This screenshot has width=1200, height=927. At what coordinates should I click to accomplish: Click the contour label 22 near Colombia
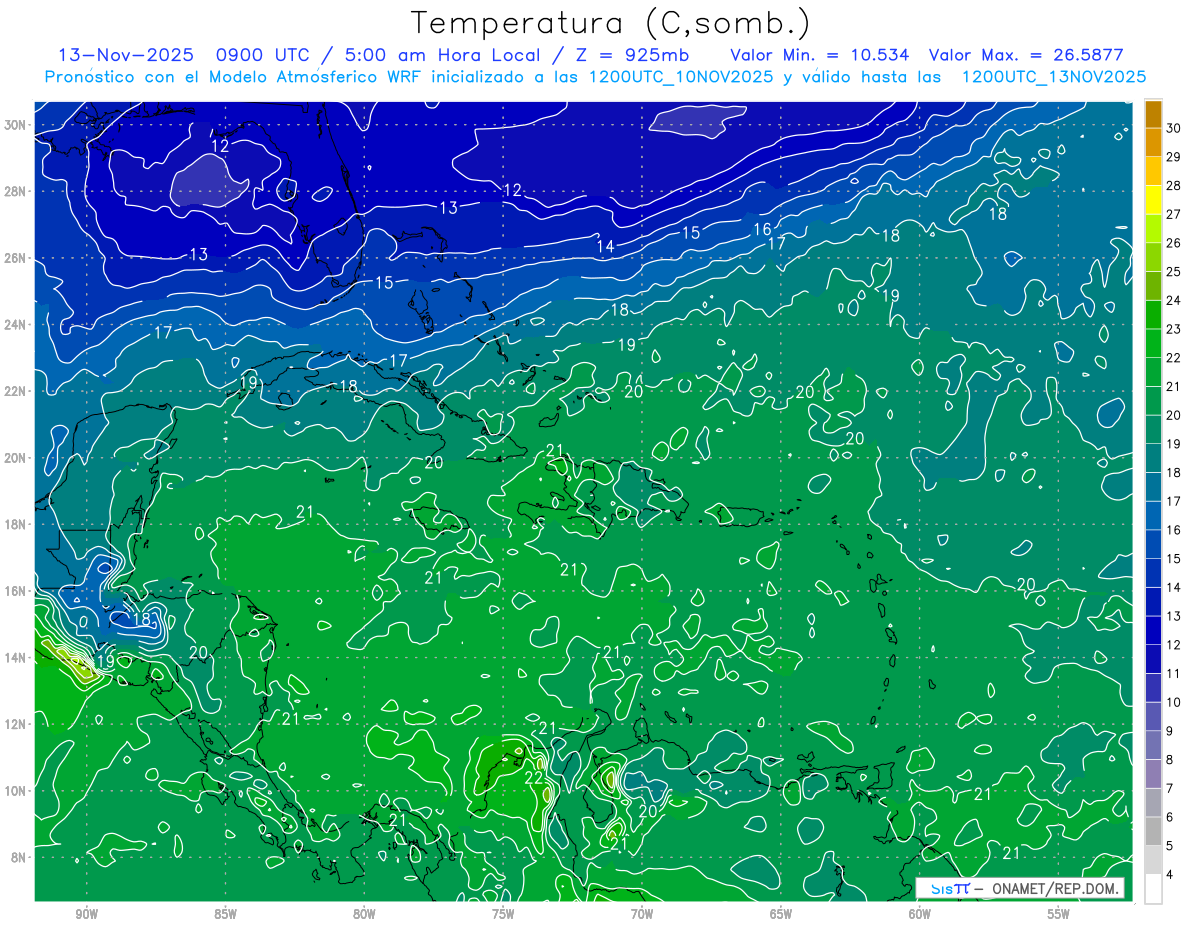(534, 777)
